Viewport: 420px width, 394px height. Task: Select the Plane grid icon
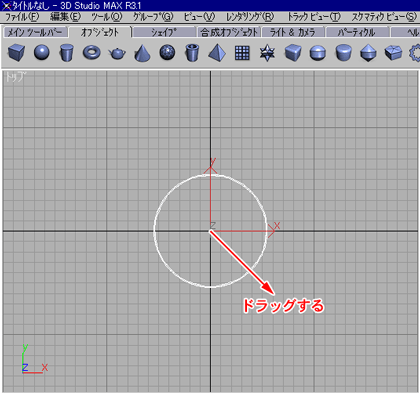(x=242, y=53)
